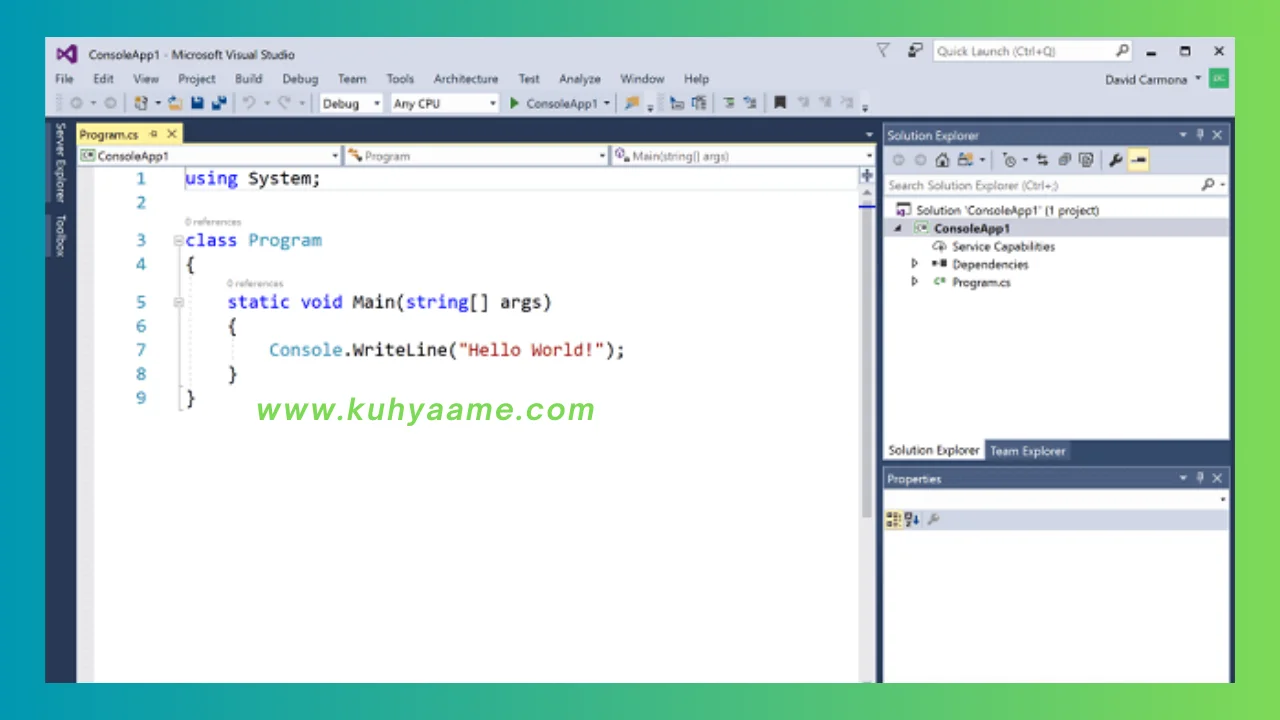Click the green DC account avatar
Screen dimensions: 1280x720
click(x=1218, y=79)
